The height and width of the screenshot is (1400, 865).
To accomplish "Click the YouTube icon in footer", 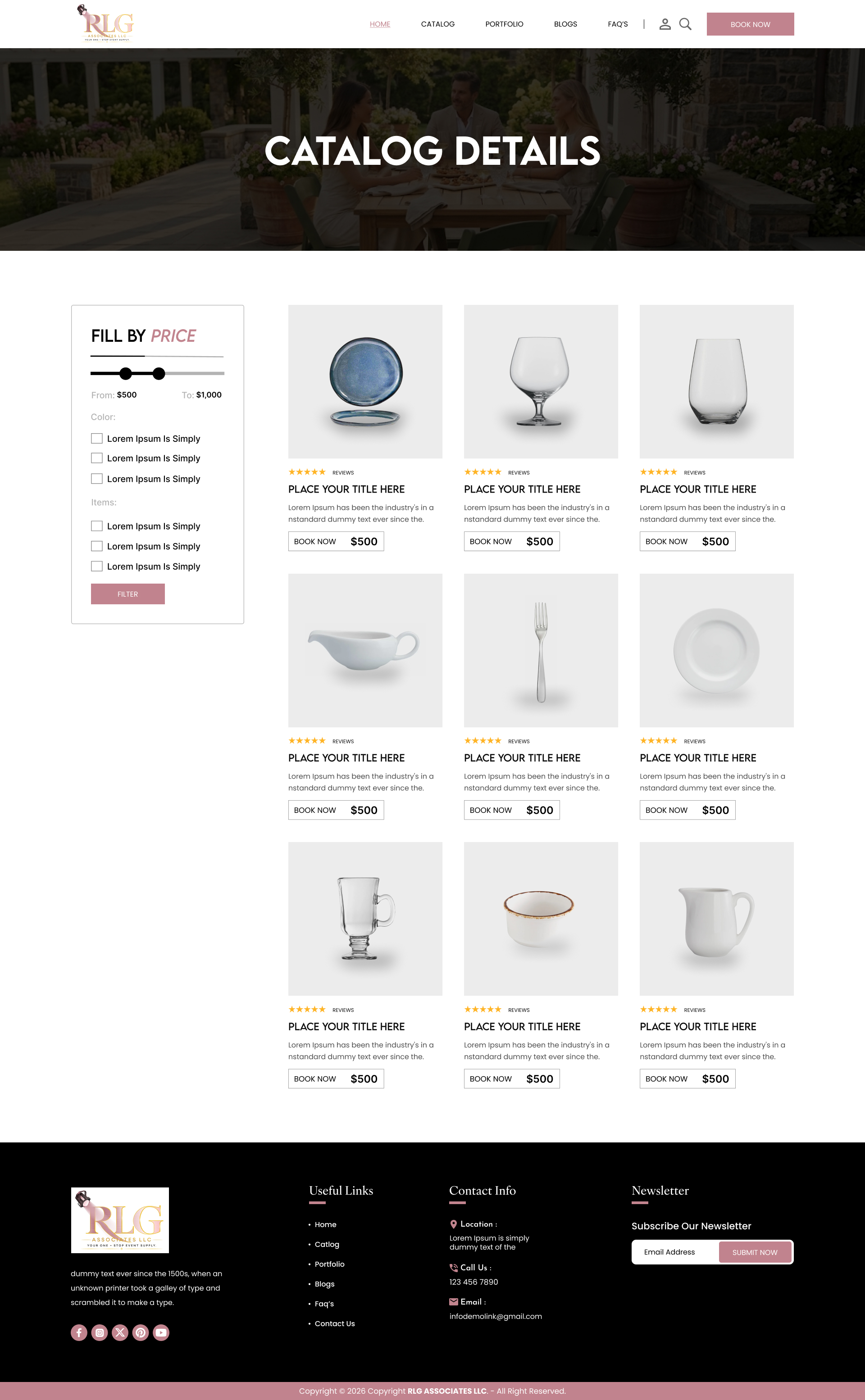I will tap(161, 1332).
